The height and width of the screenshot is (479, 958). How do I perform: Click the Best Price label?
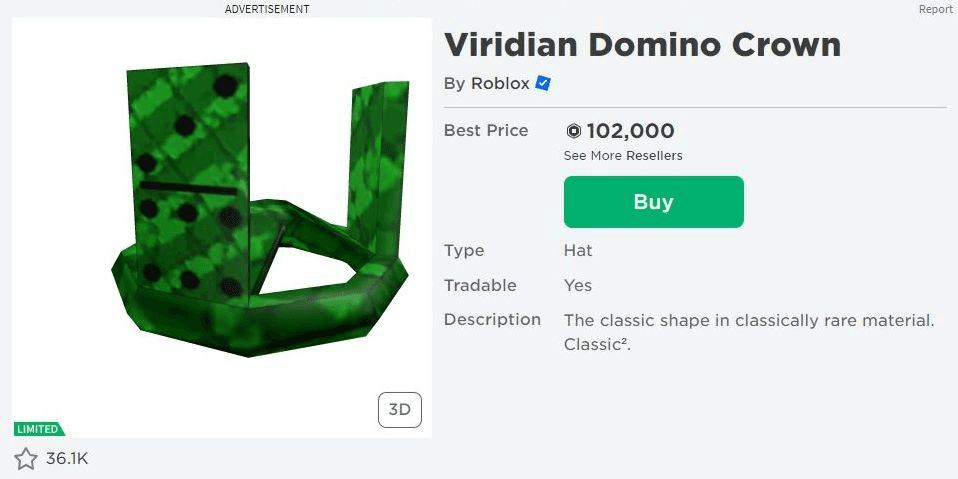click(486, 131)
